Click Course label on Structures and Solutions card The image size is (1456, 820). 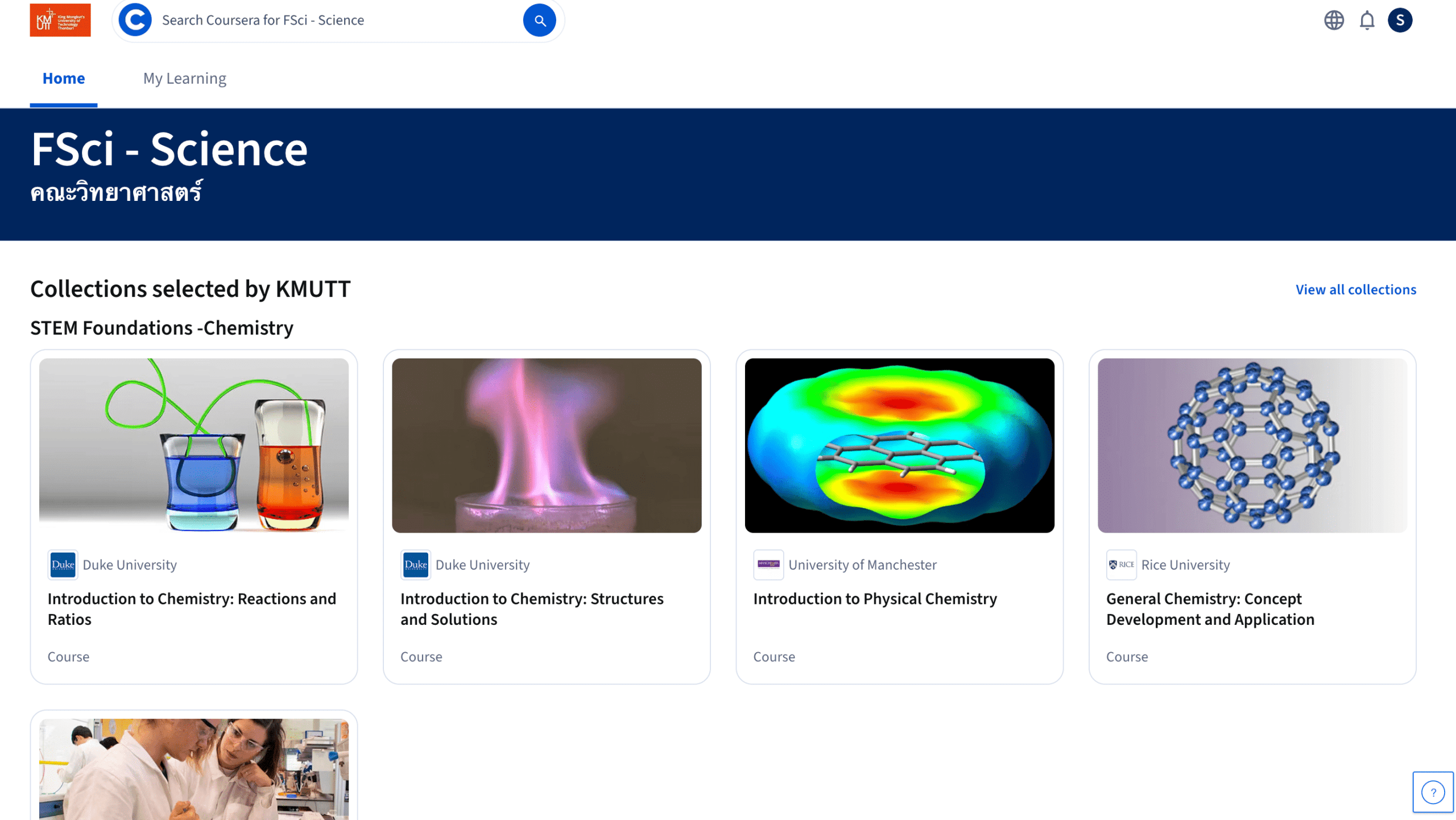421,657
